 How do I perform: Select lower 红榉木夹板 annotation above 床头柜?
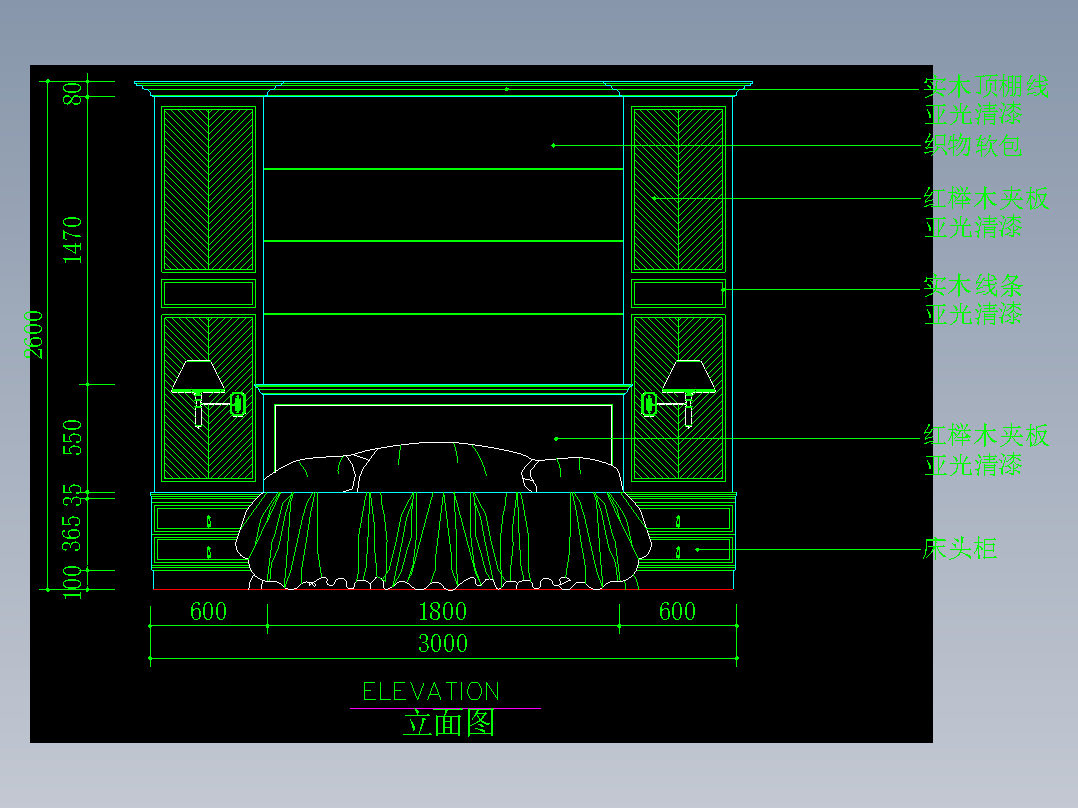986,435
